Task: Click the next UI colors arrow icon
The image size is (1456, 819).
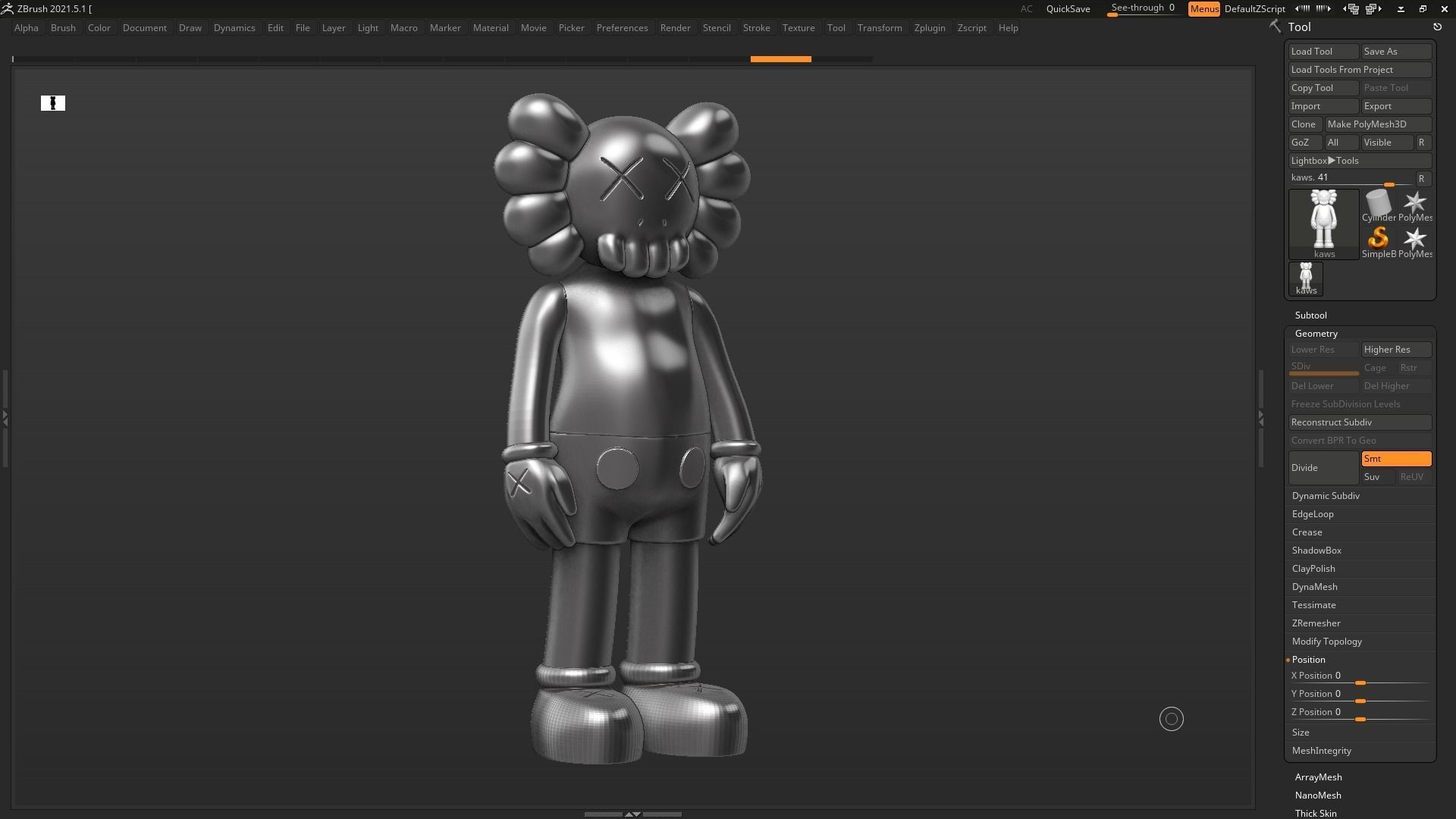Action: click(1323, 8)
